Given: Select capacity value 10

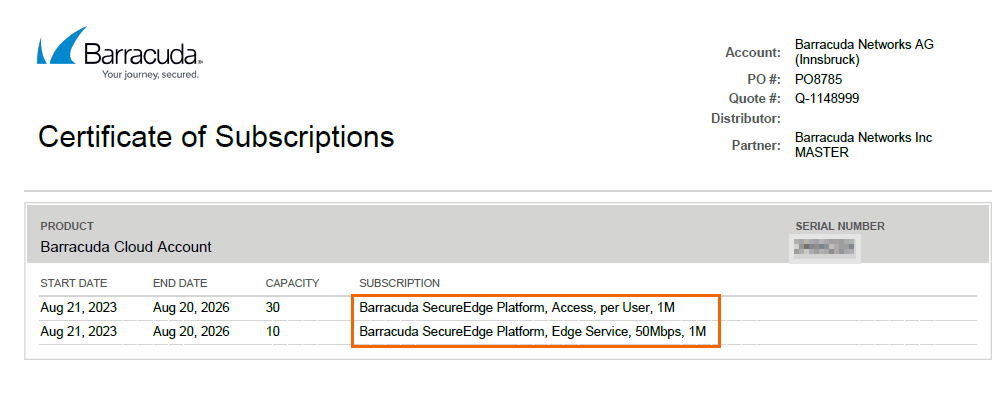Looking at the screenshot, I should [273, 332].
